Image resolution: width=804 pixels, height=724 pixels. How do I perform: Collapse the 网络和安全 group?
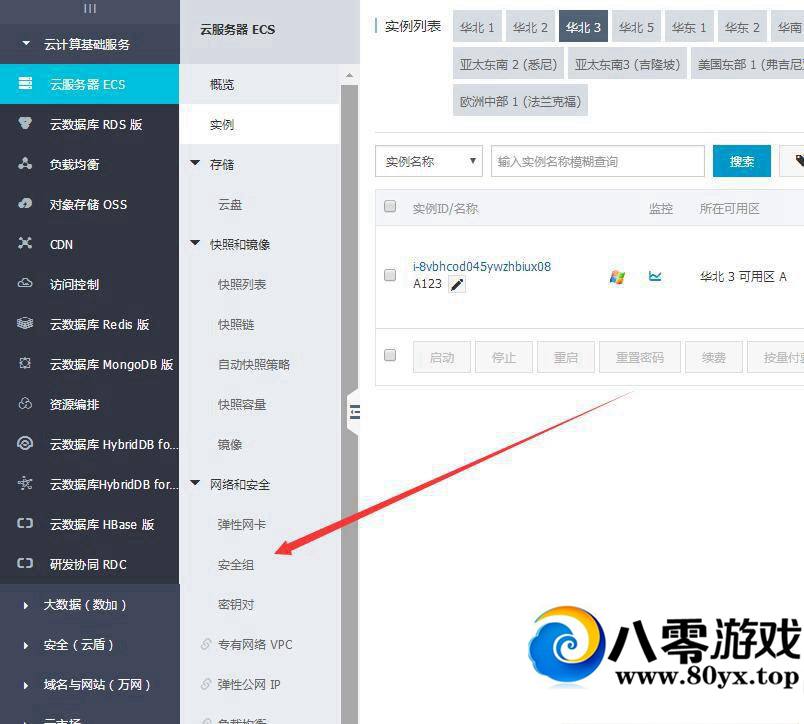click(x=195, y=483)
